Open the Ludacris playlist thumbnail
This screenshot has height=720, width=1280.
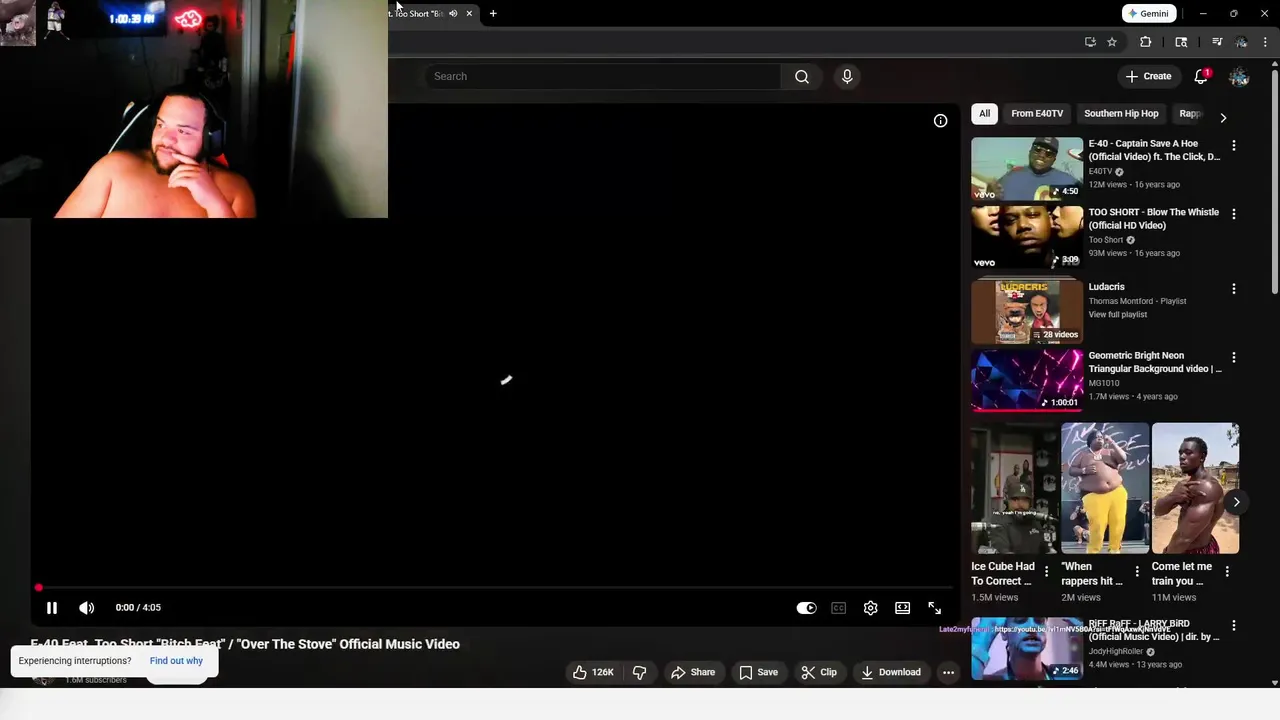(1027, 311)
